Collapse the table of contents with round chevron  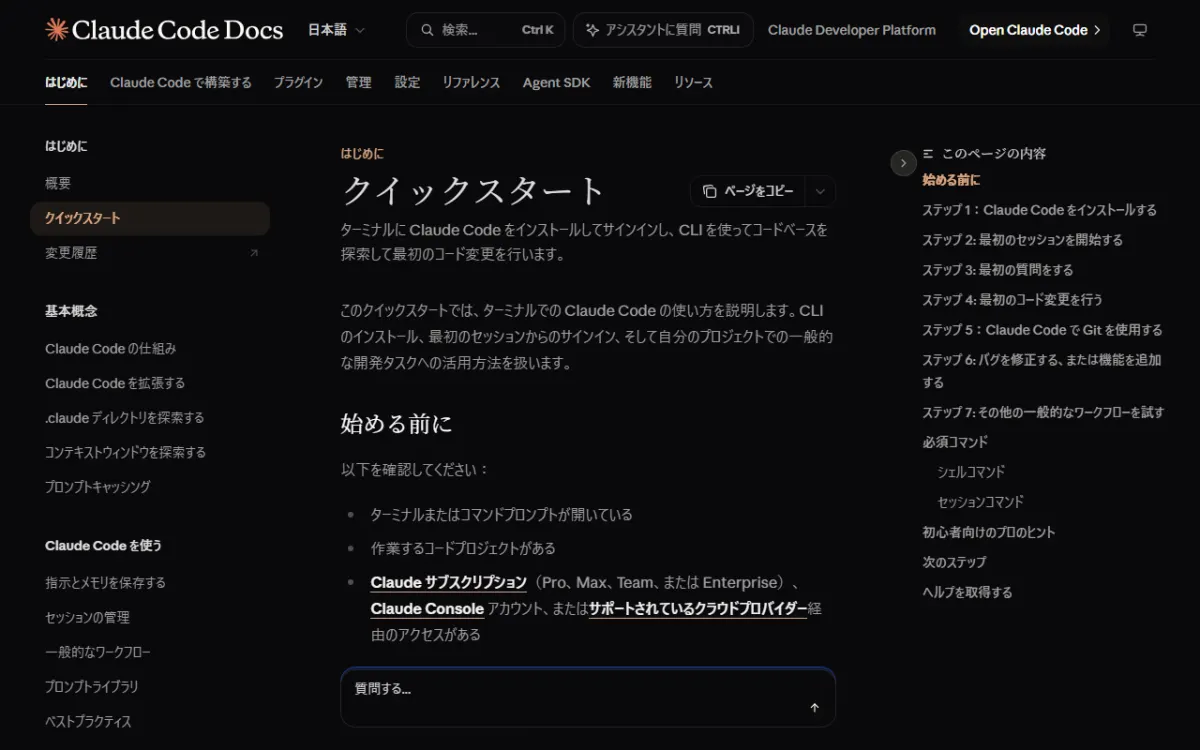click(x=903, y=162)
